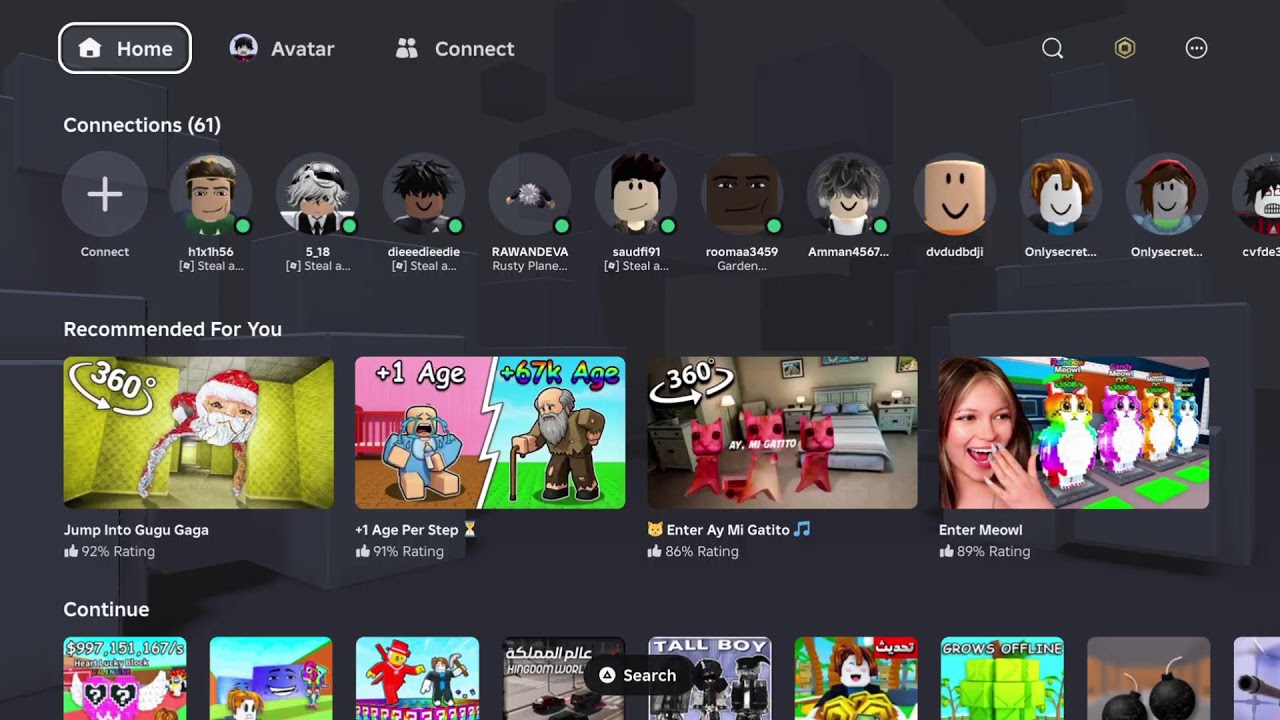Screen dimensions: 1280x720
Task: Click the "Recommended For You" heading
Action: click(x=172, y=329)
